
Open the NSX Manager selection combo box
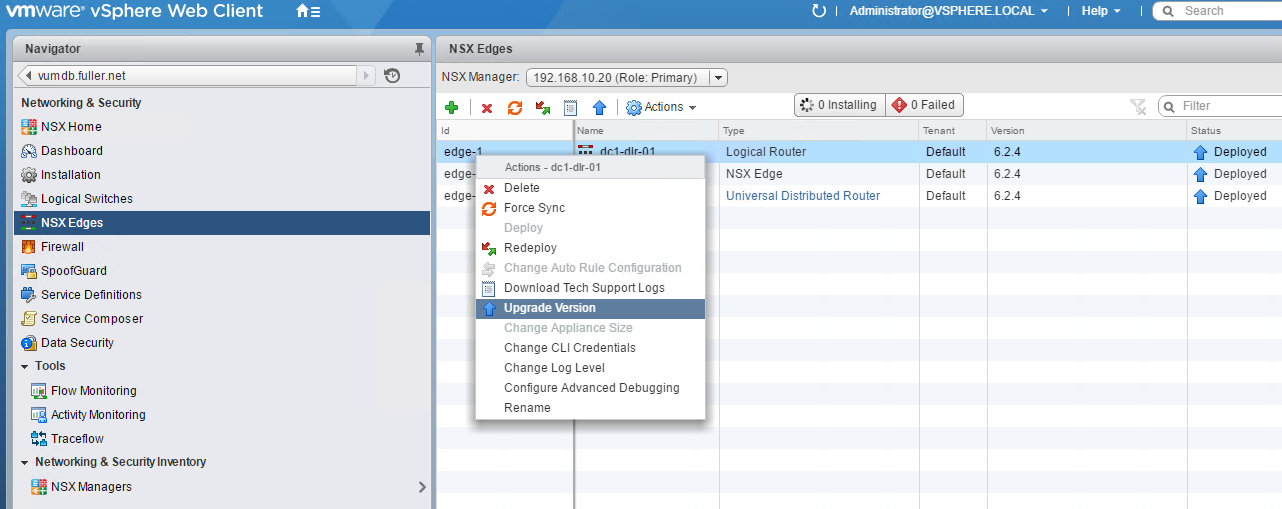tap(627, 77)
